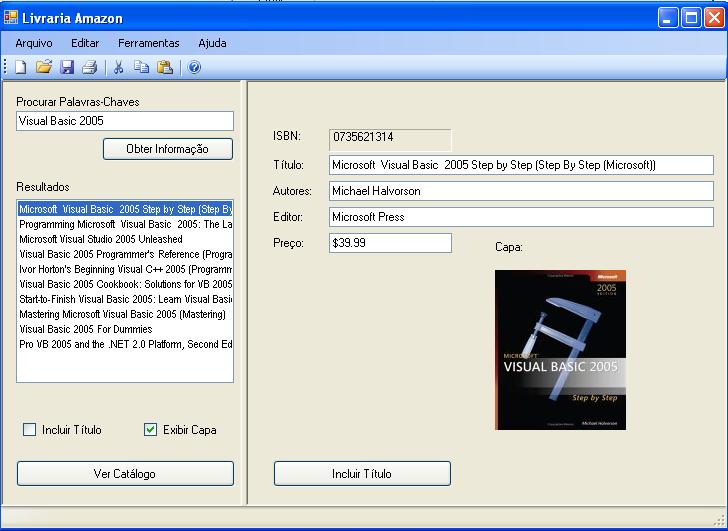Click the Autores field showing Michael Halvorson
The height and width of the screenshot is (531, 728).
tap(521, 191)
